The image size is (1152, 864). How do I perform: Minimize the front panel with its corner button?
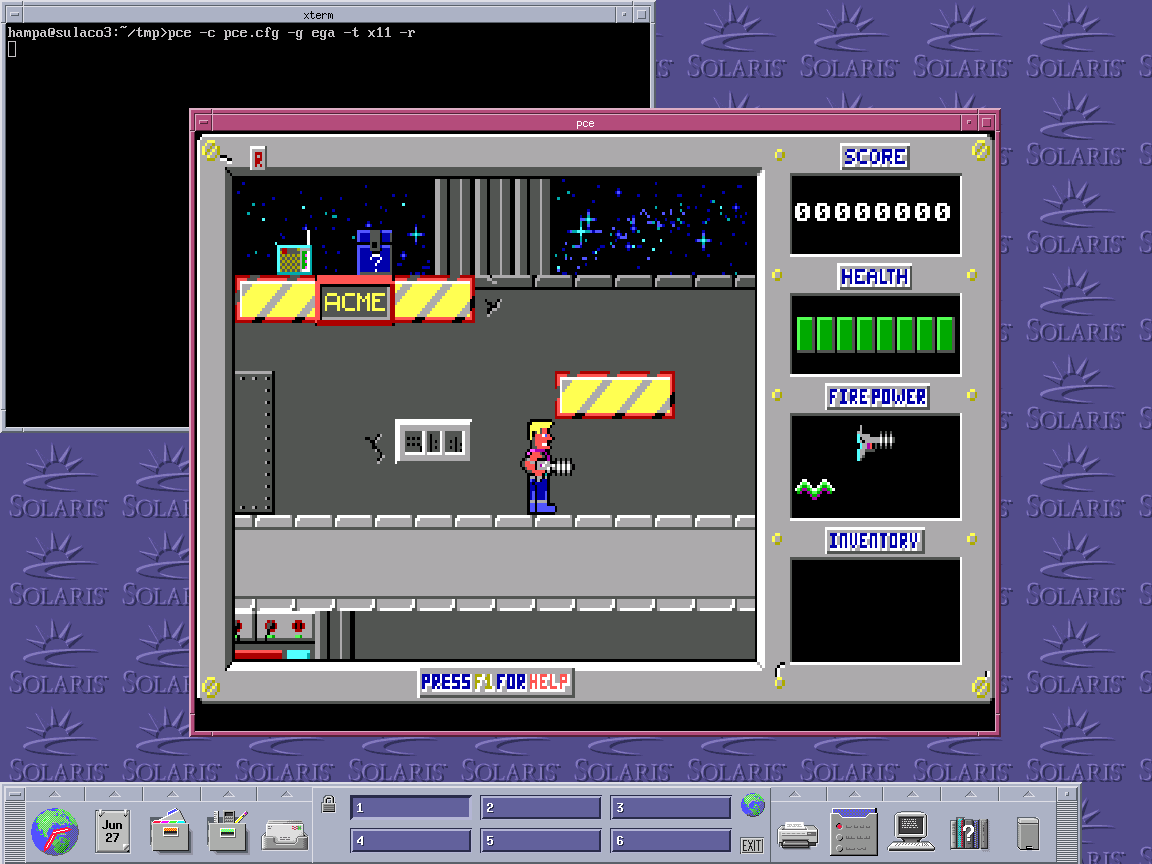(1068, 794)
